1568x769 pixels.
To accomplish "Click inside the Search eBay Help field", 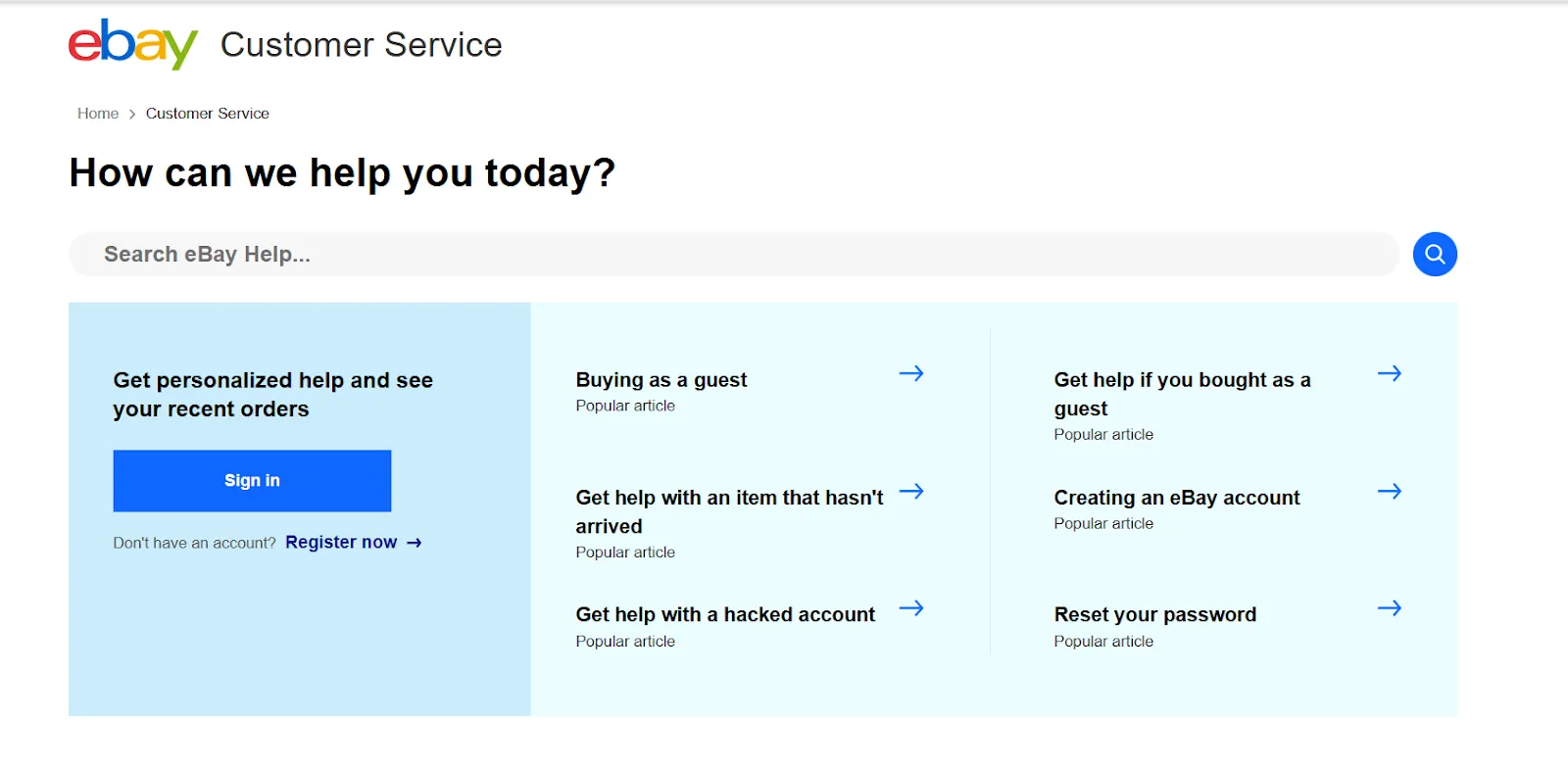I will [x=392, y=254].
